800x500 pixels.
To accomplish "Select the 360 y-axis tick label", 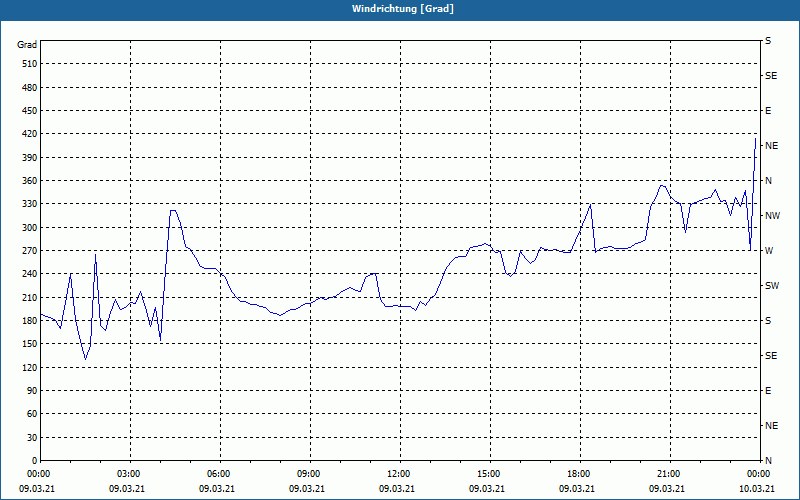I will point(30,181).
